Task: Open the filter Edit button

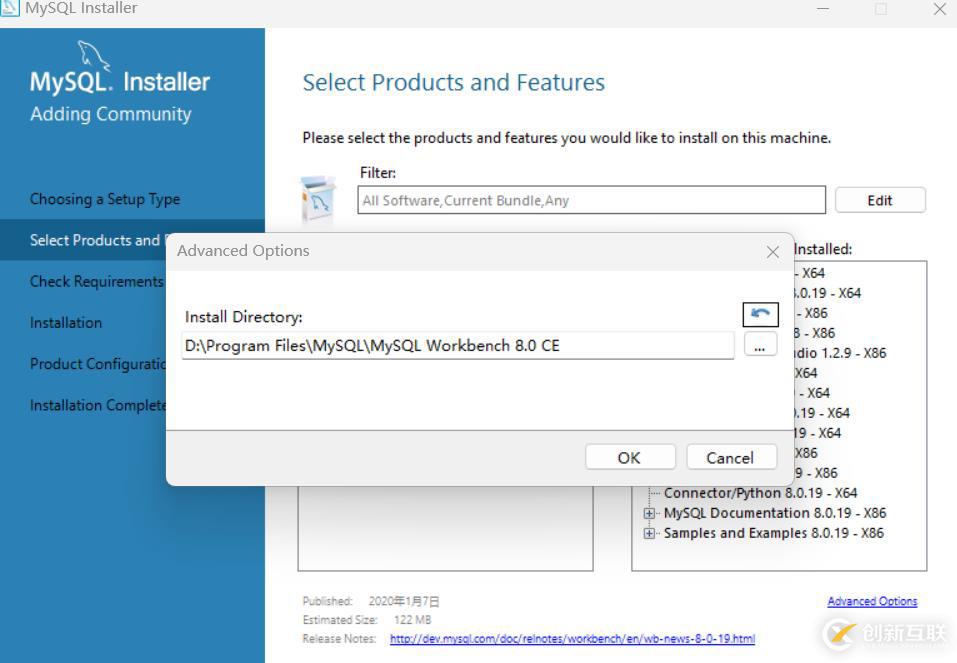Action: pos(879,200)
